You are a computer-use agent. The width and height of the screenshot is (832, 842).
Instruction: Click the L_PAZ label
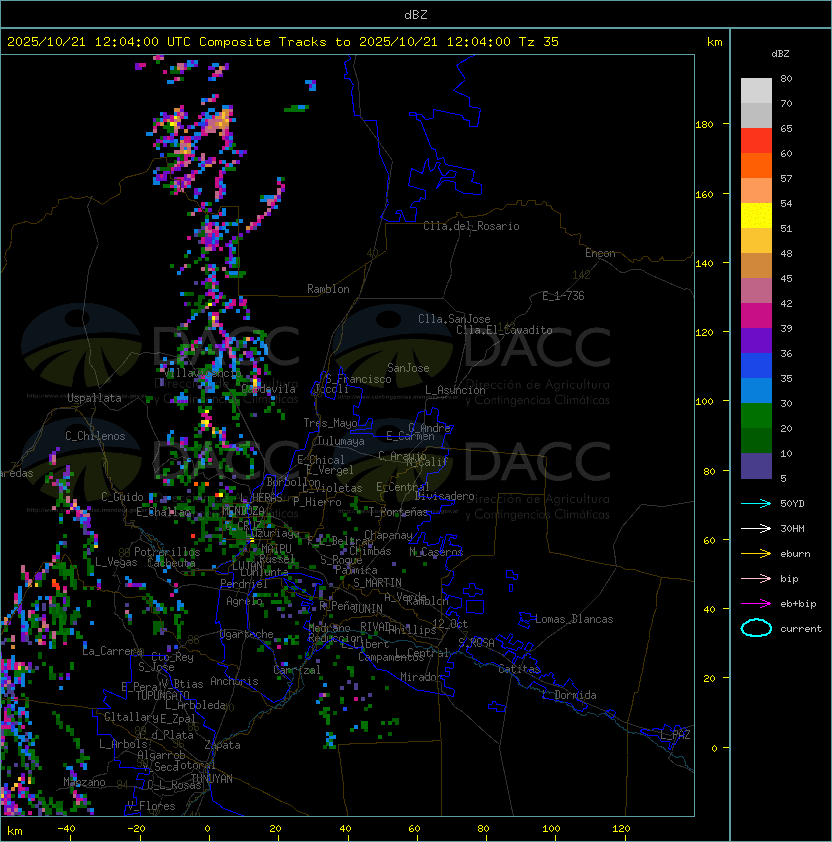point(675,735)
